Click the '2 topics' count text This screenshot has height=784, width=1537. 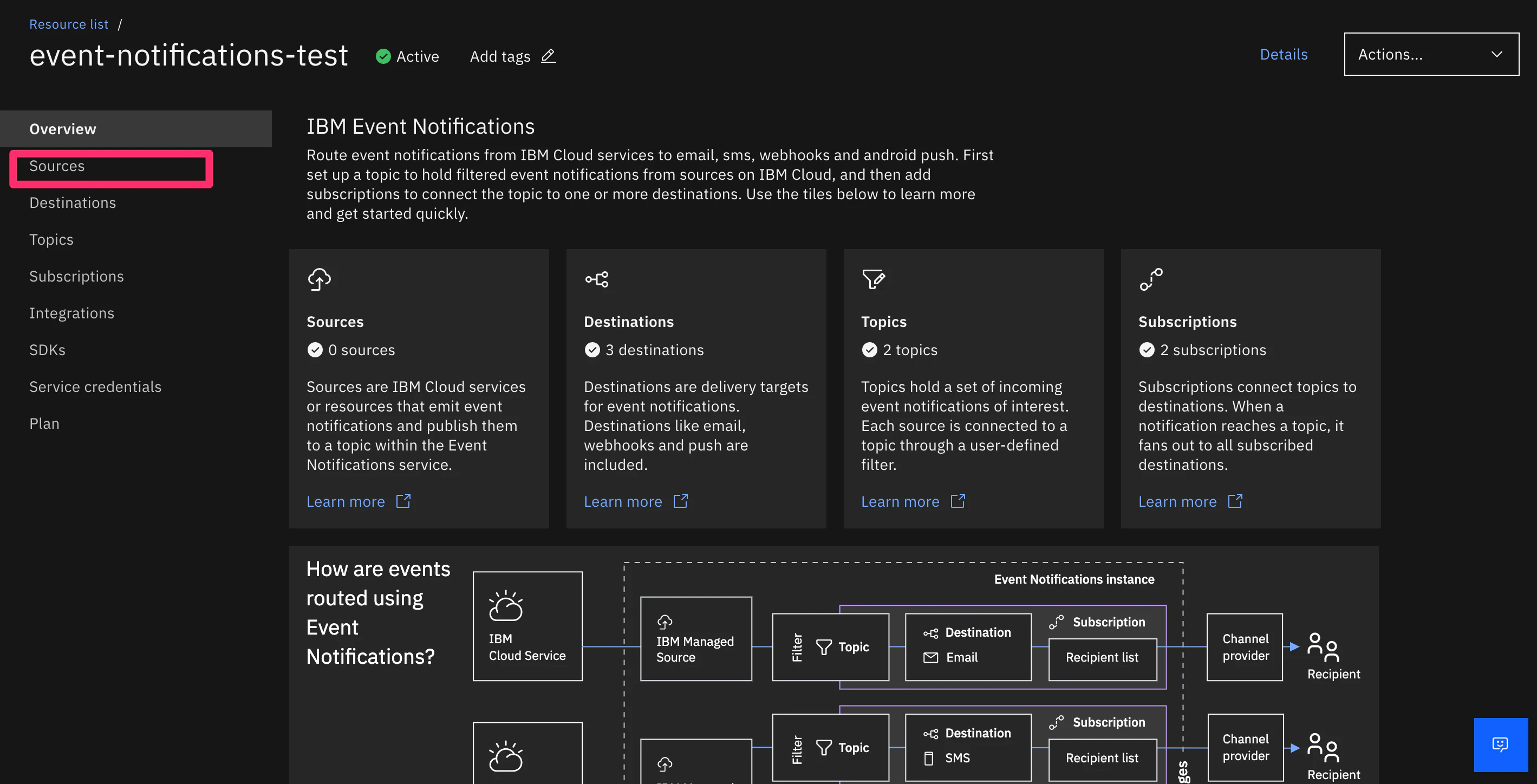910,350
